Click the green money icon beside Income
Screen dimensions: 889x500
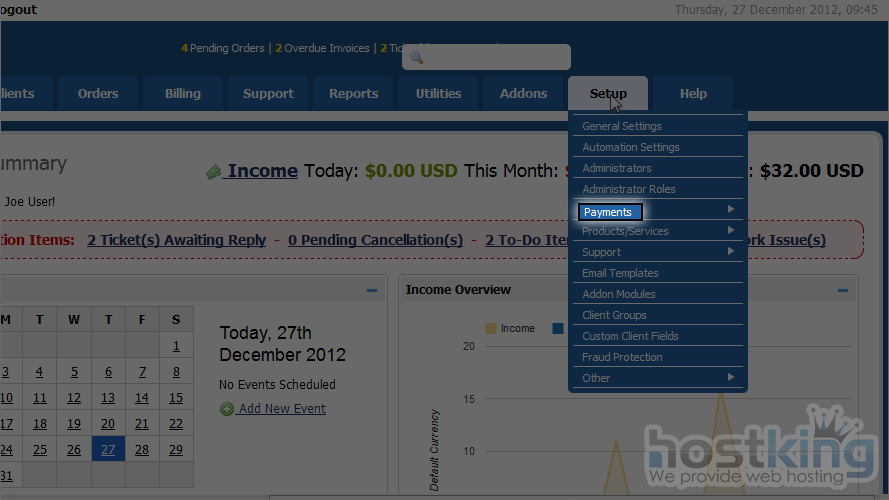213,172
